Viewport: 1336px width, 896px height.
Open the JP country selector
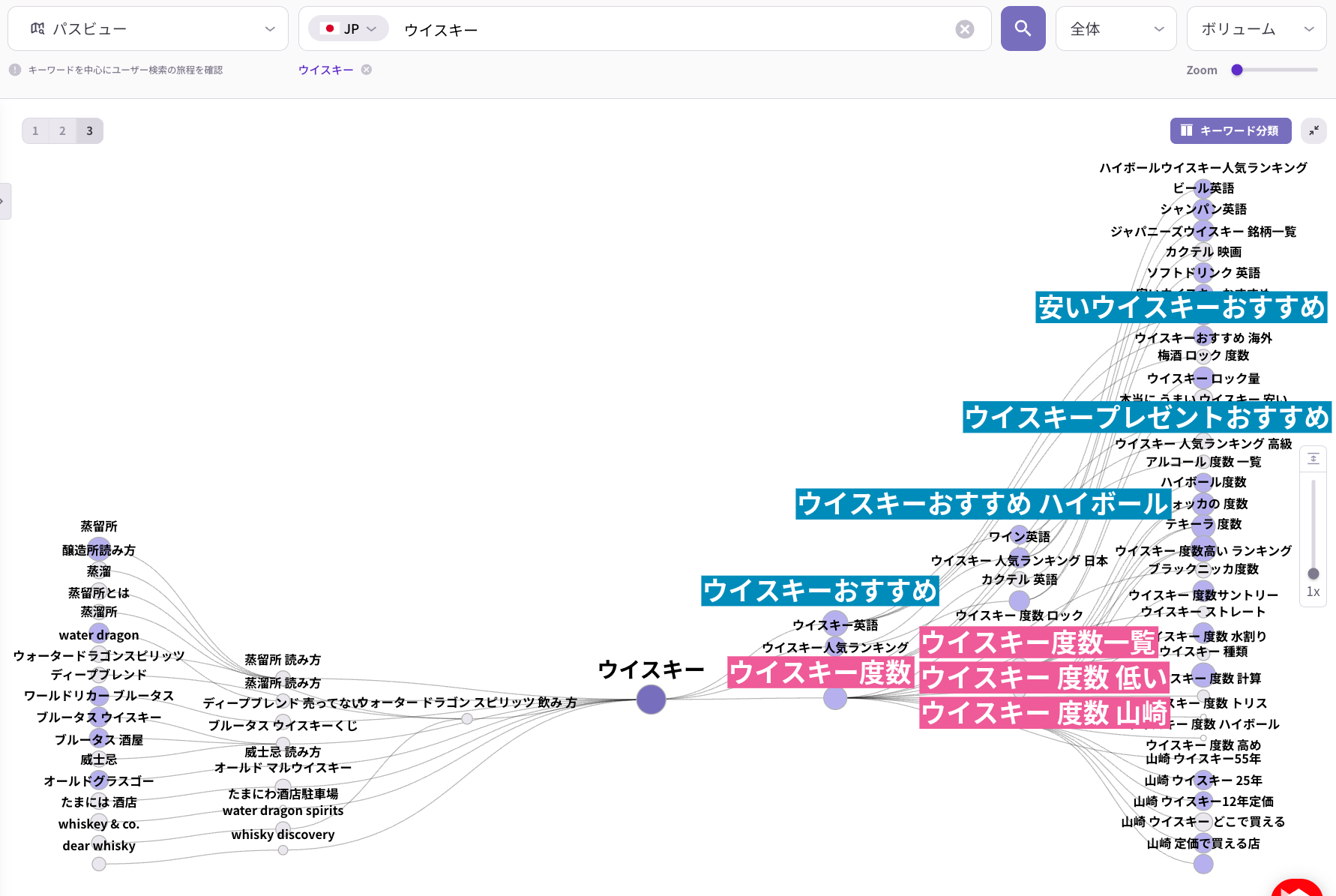349,28
